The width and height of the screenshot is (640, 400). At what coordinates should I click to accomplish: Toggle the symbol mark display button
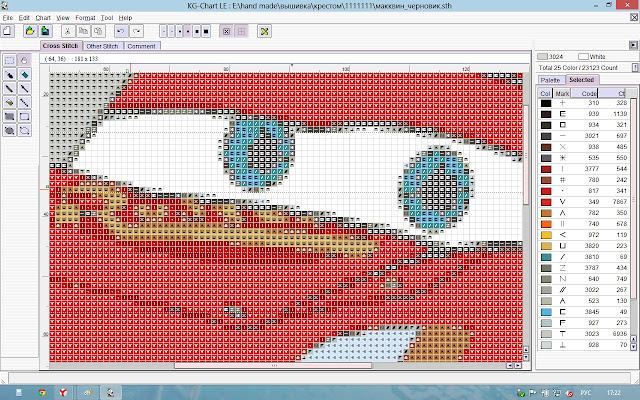(227, 31)
